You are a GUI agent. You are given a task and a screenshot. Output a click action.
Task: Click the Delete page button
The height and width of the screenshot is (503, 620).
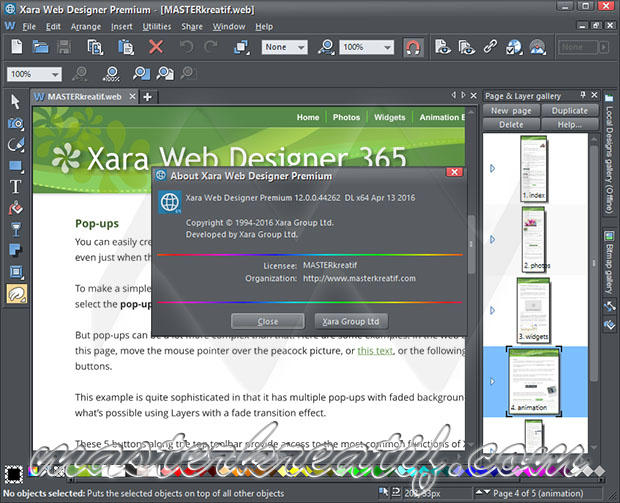point(511,125)
